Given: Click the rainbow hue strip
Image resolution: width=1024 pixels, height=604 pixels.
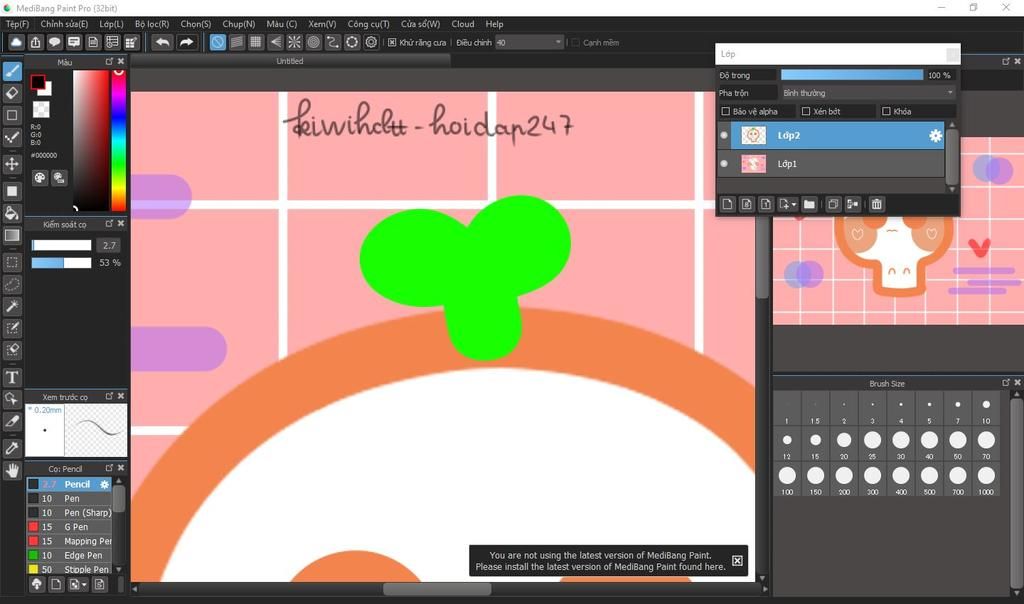Looking at the screenshot, I should click(118, 140).
